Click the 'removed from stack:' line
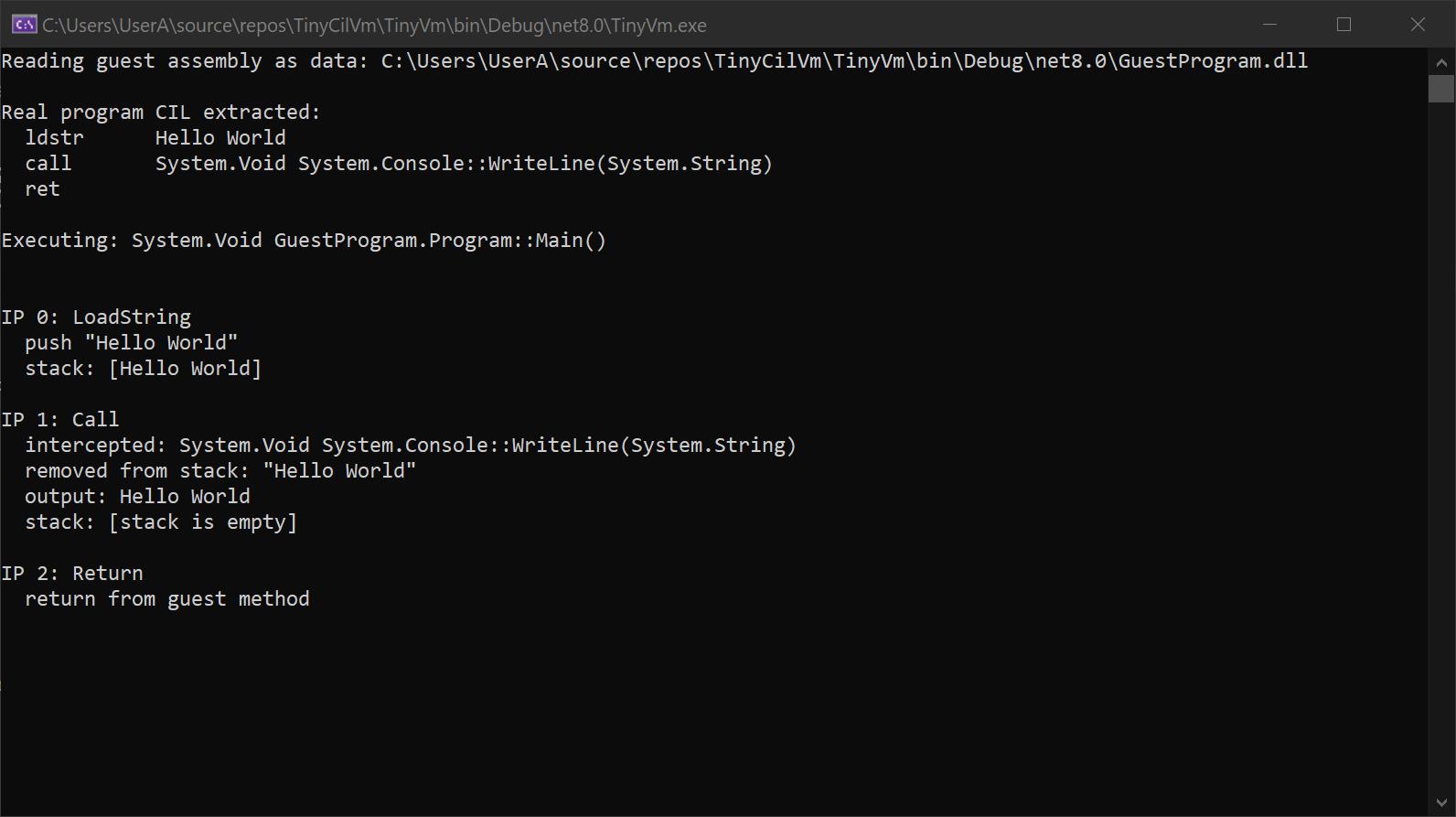The image size is (1456, 817). click(220, 471)
